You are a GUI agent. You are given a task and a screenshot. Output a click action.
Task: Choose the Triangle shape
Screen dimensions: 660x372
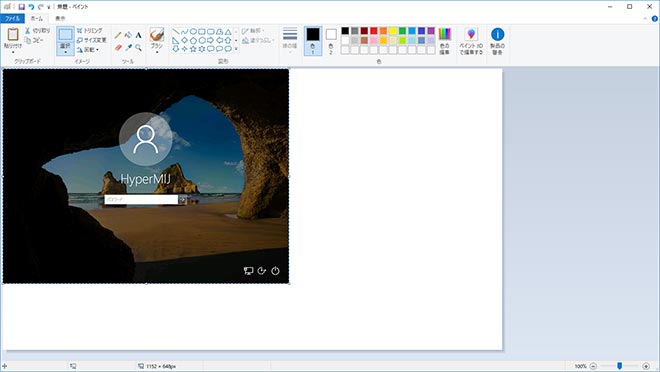click(228, 32)
